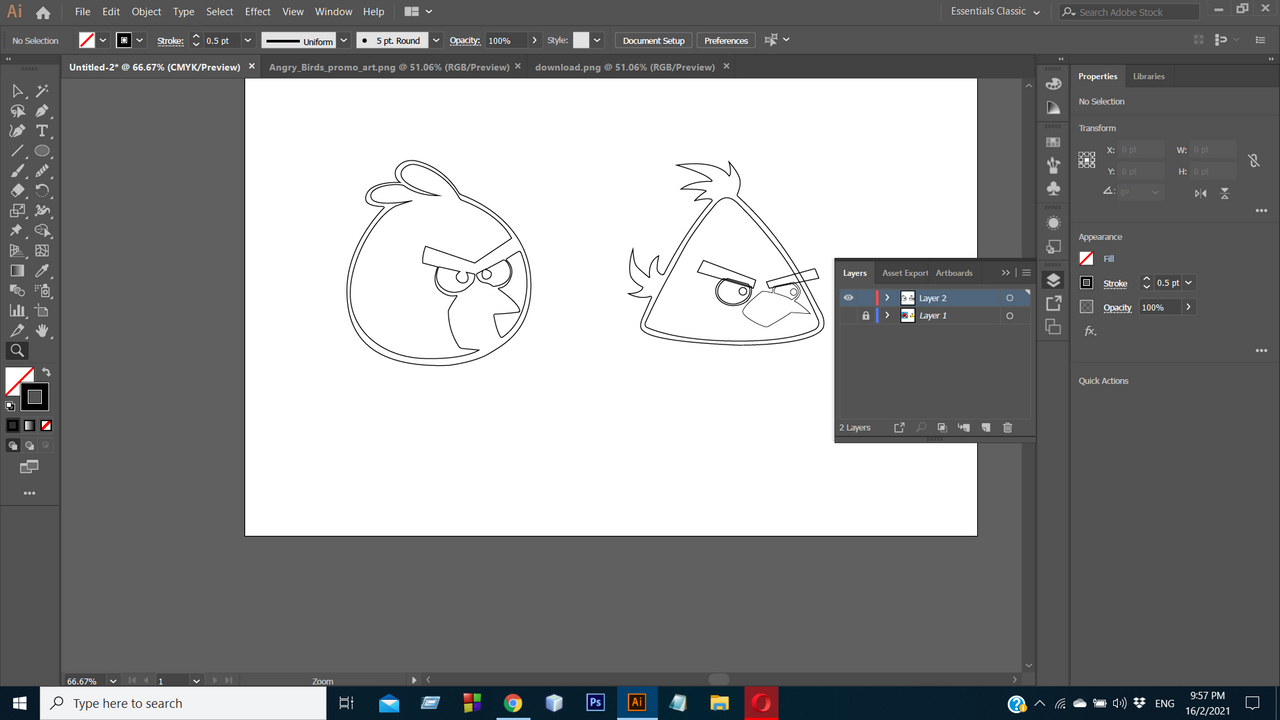Open the Object menu

pyautogui.click(x=146, y=12)
